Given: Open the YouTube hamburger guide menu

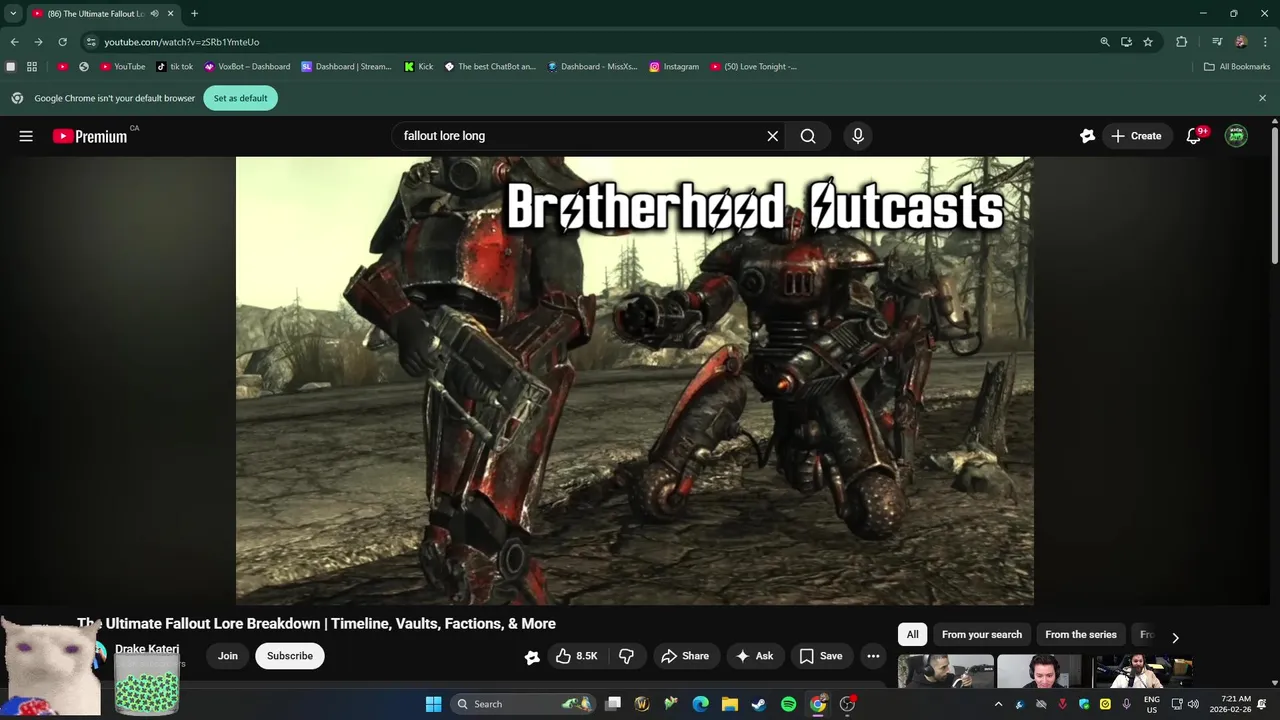Looking at the screenshot, I should pyautogui.click(x=26, y=136).
